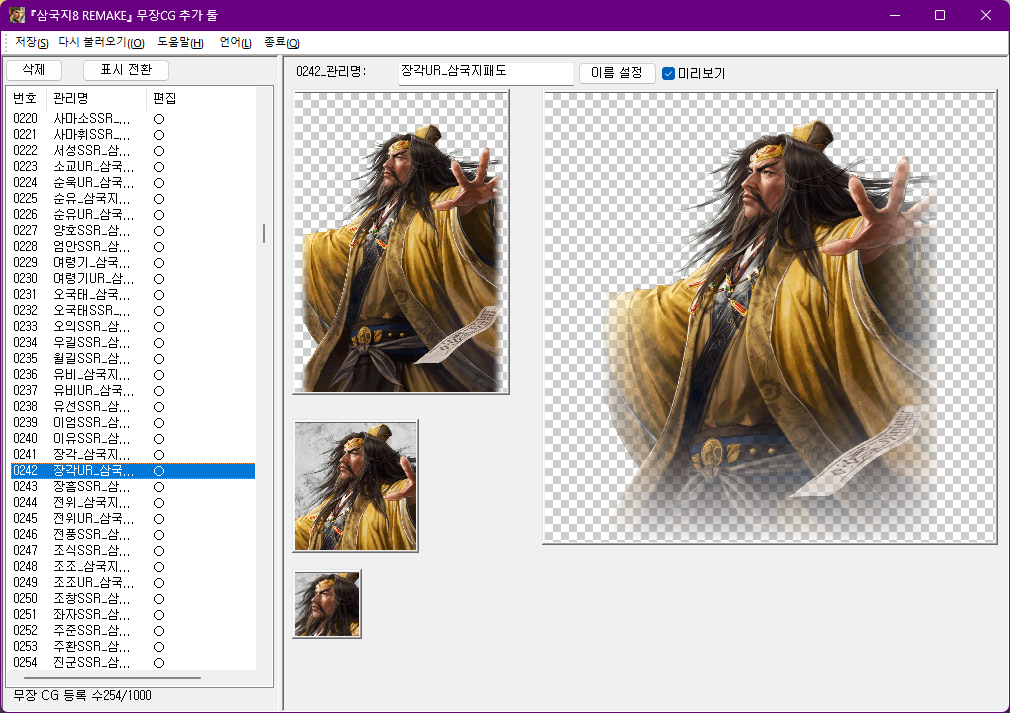The width and height of the screenshot is (1010, 713).
Task: Click the app icon in the title bar
Action: tap(17, 15)
